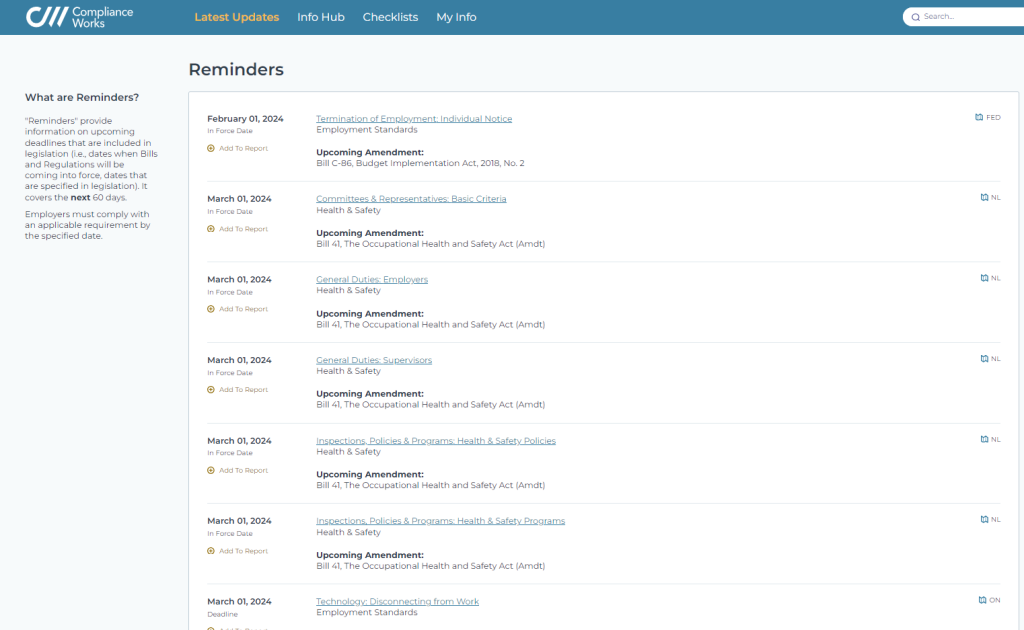Open Committees & Representatives: Basic Criteria link
The width and height of the screenshot is (1024, 630).
coord(411,199)
